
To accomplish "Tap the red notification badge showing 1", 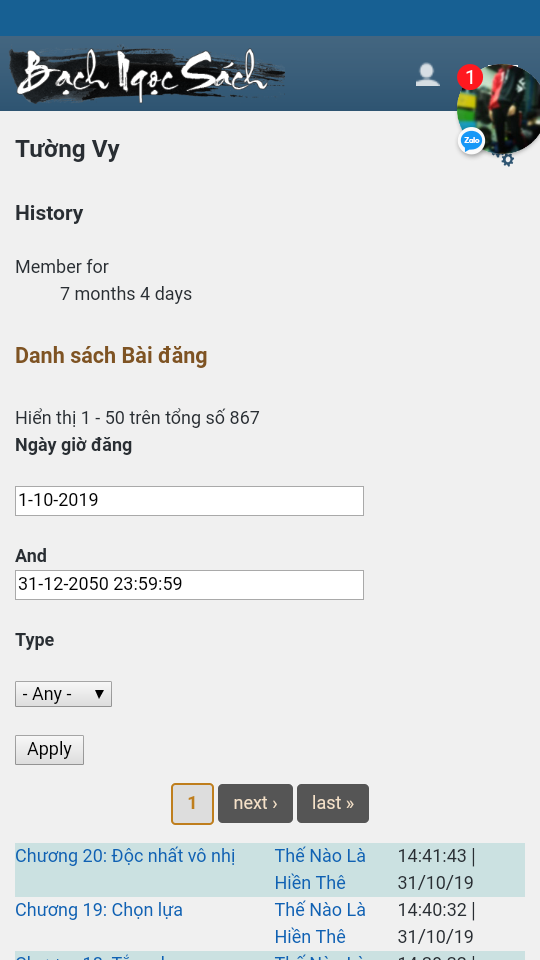I will pos(470,78).
